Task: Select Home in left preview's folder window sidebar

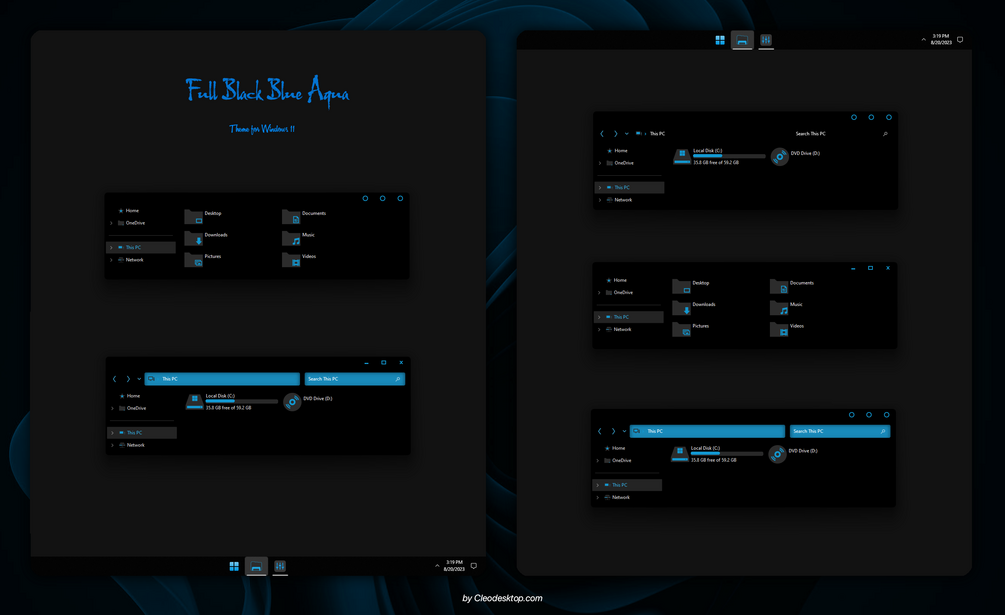Action: (128, 211)
